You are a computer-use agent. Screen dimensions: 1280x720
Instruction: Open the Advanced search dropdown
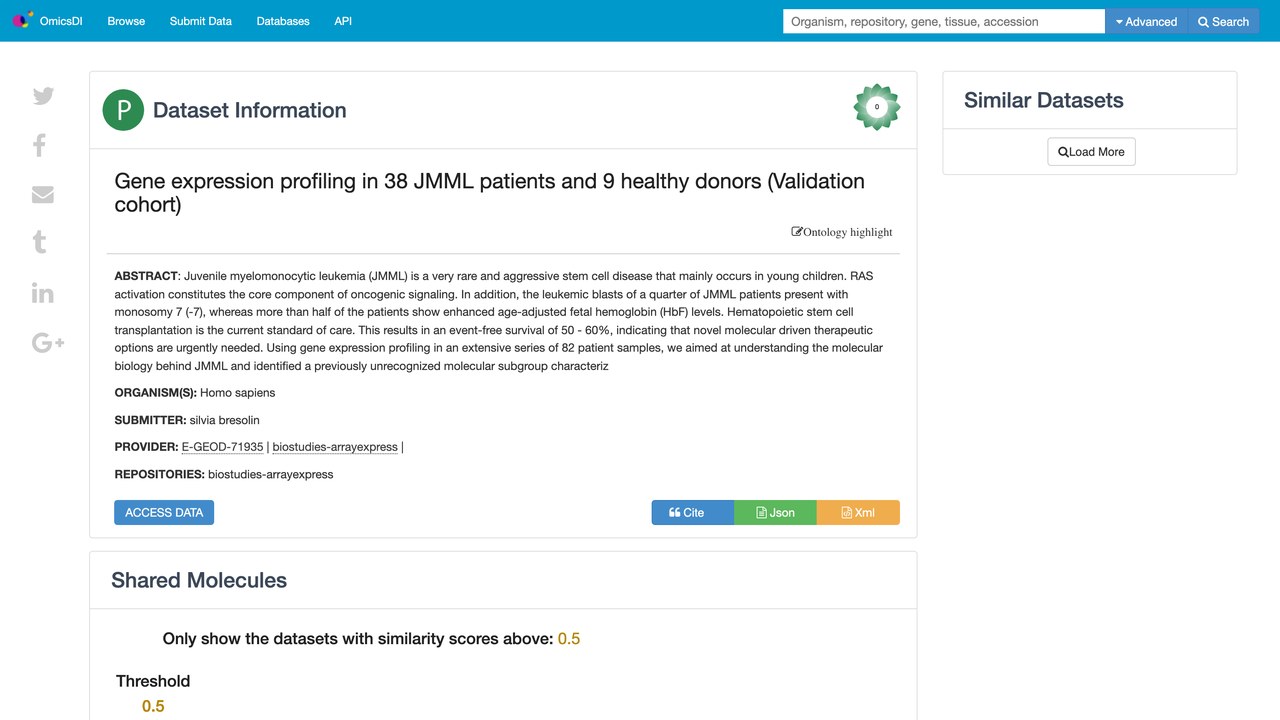[x=1146, y=21]
